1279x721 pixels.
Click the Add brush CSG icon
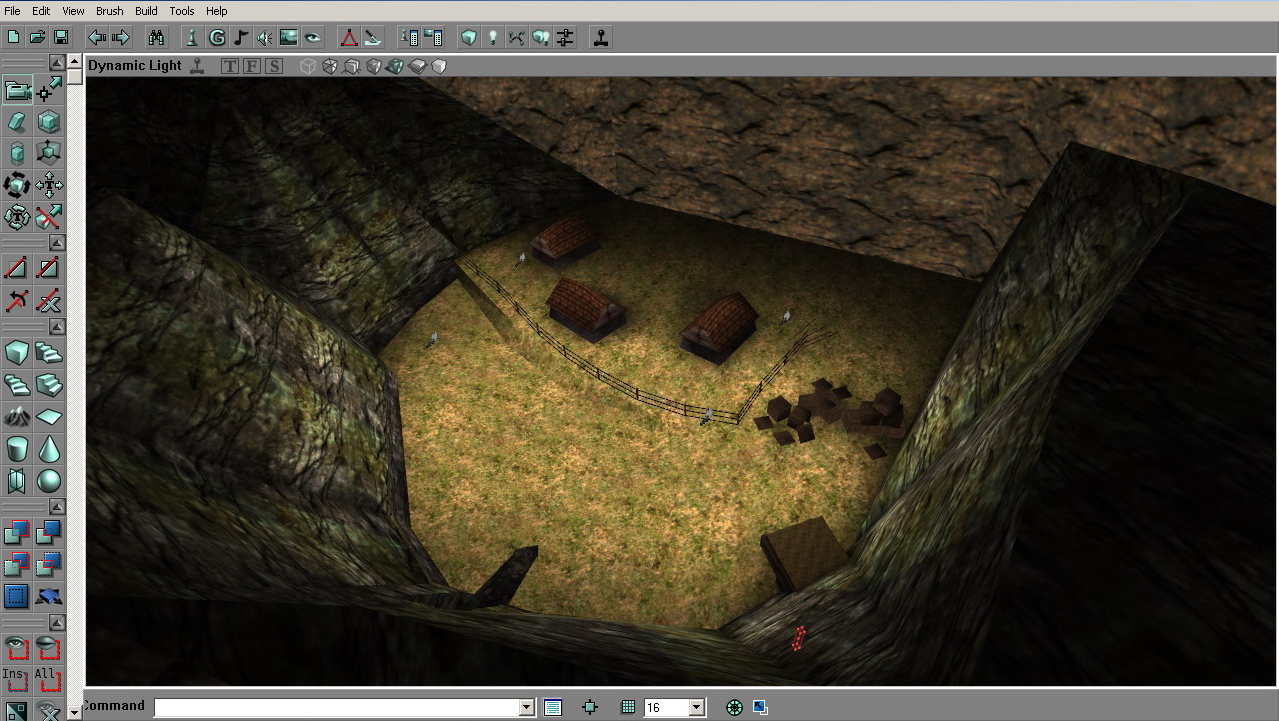click(x=17, y=534)
